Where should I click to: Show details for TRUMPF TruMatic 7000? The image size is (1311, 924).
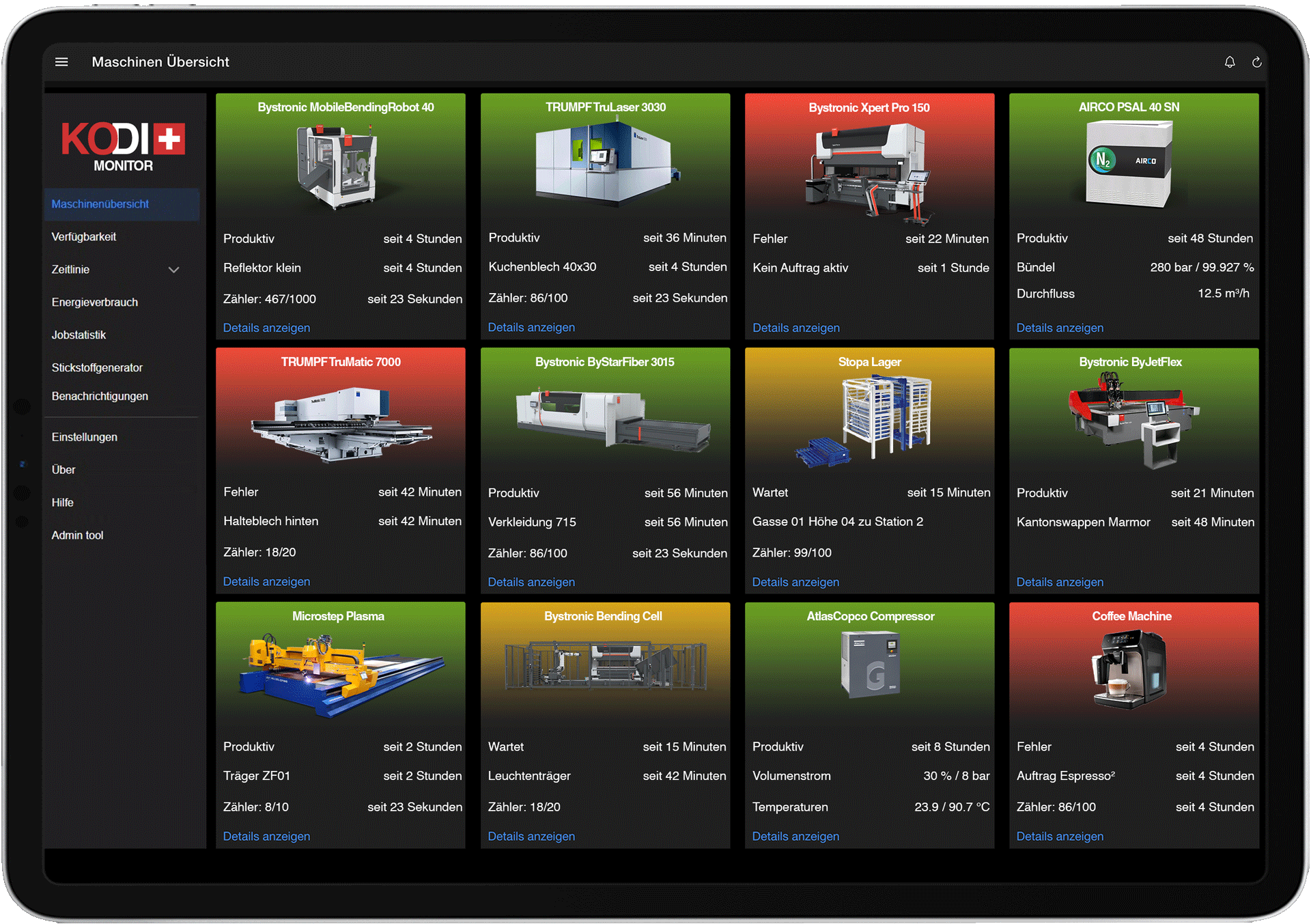(x=266, y=582)
